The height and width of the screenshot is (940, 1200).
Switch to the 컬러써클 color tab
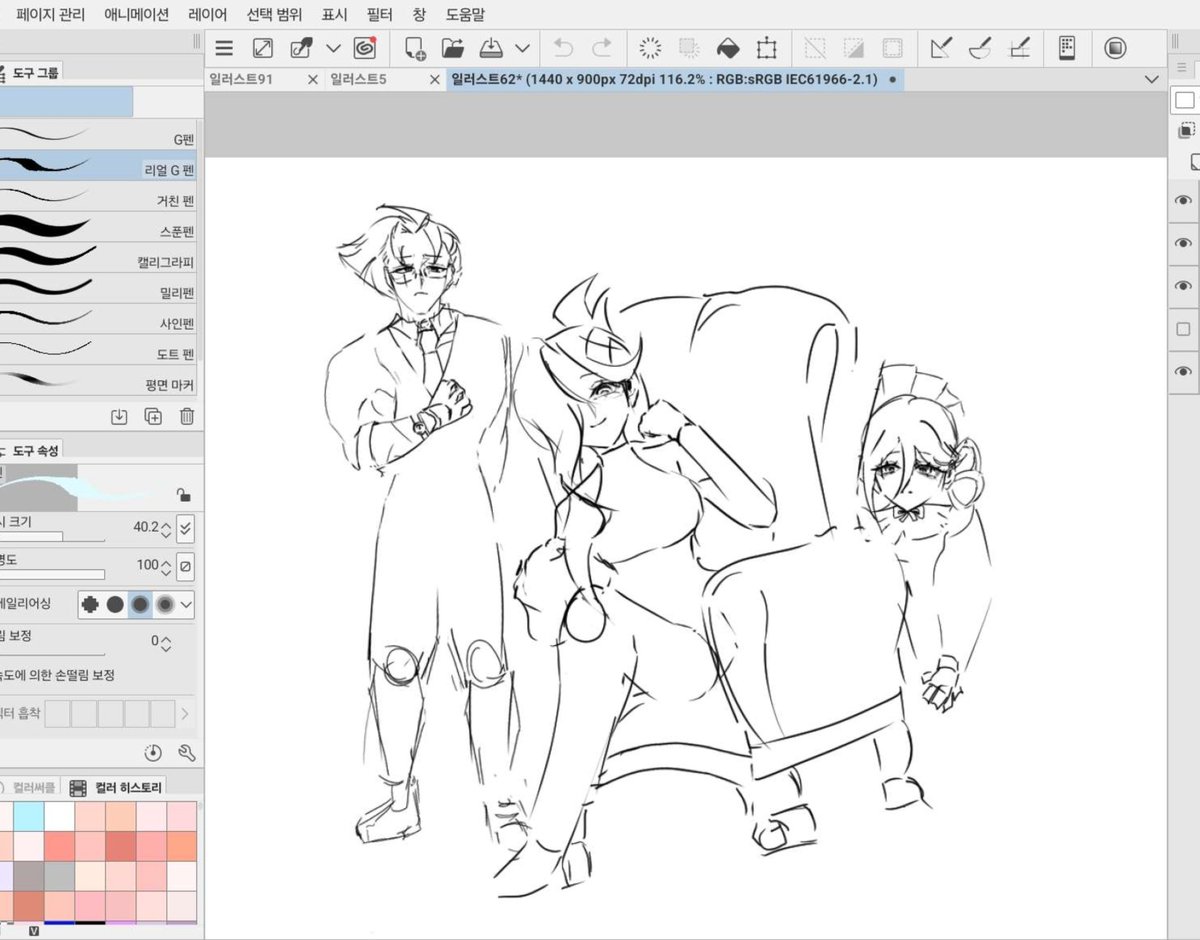point(30,787)
